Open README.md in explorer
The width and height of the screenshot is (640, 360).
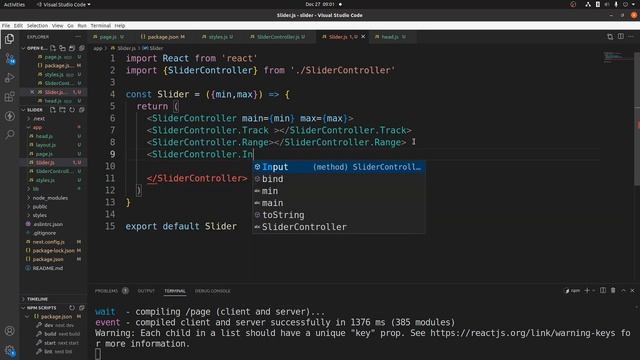47,268
